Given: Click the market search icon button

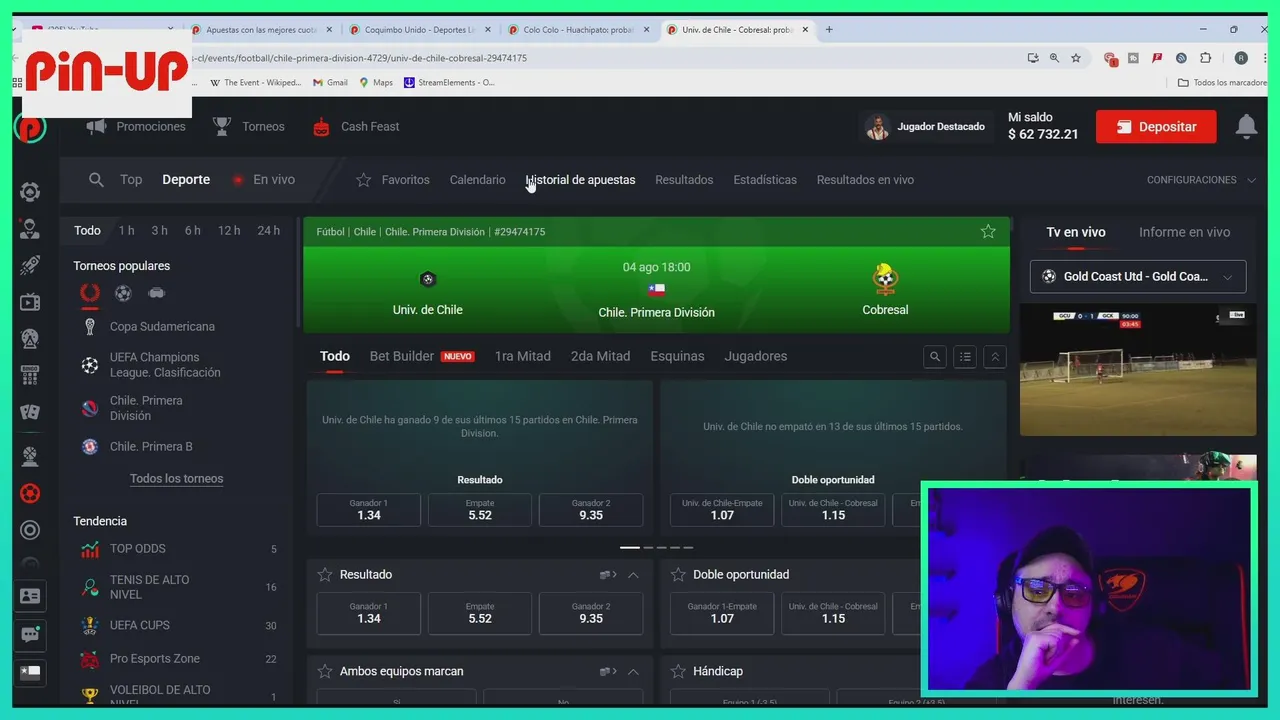Looking at the screenshot, I should tap(935, 356).
